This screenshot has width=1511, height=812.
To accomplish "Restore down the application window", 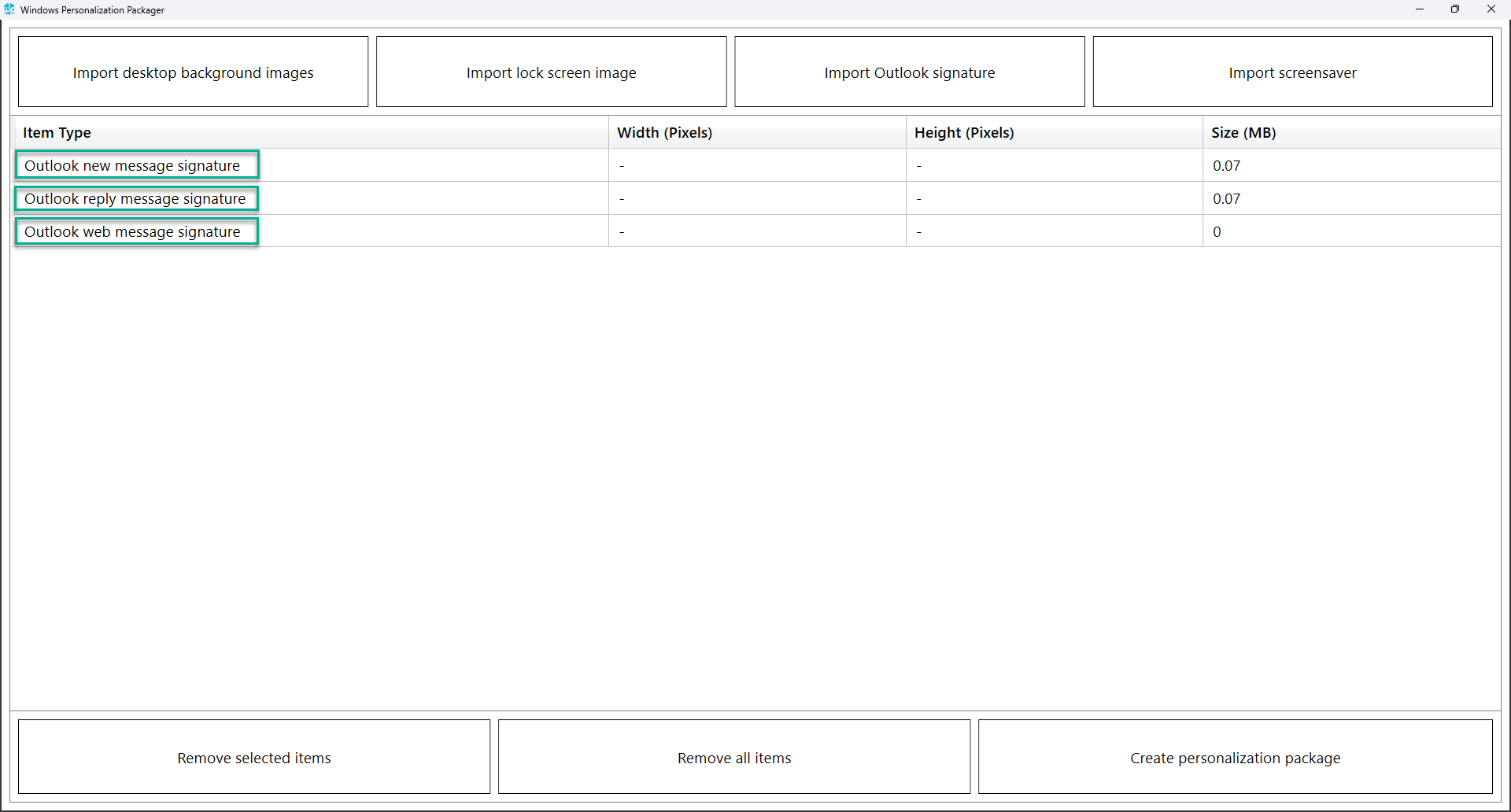I will point(1455,9).
